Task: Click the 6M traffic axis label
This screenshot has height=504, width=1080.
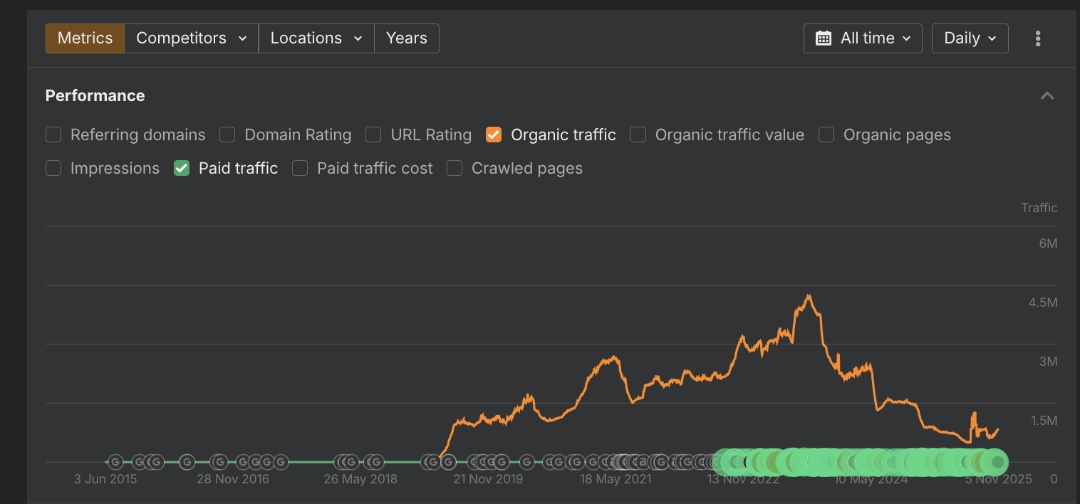Action: tap(1048, 244)
